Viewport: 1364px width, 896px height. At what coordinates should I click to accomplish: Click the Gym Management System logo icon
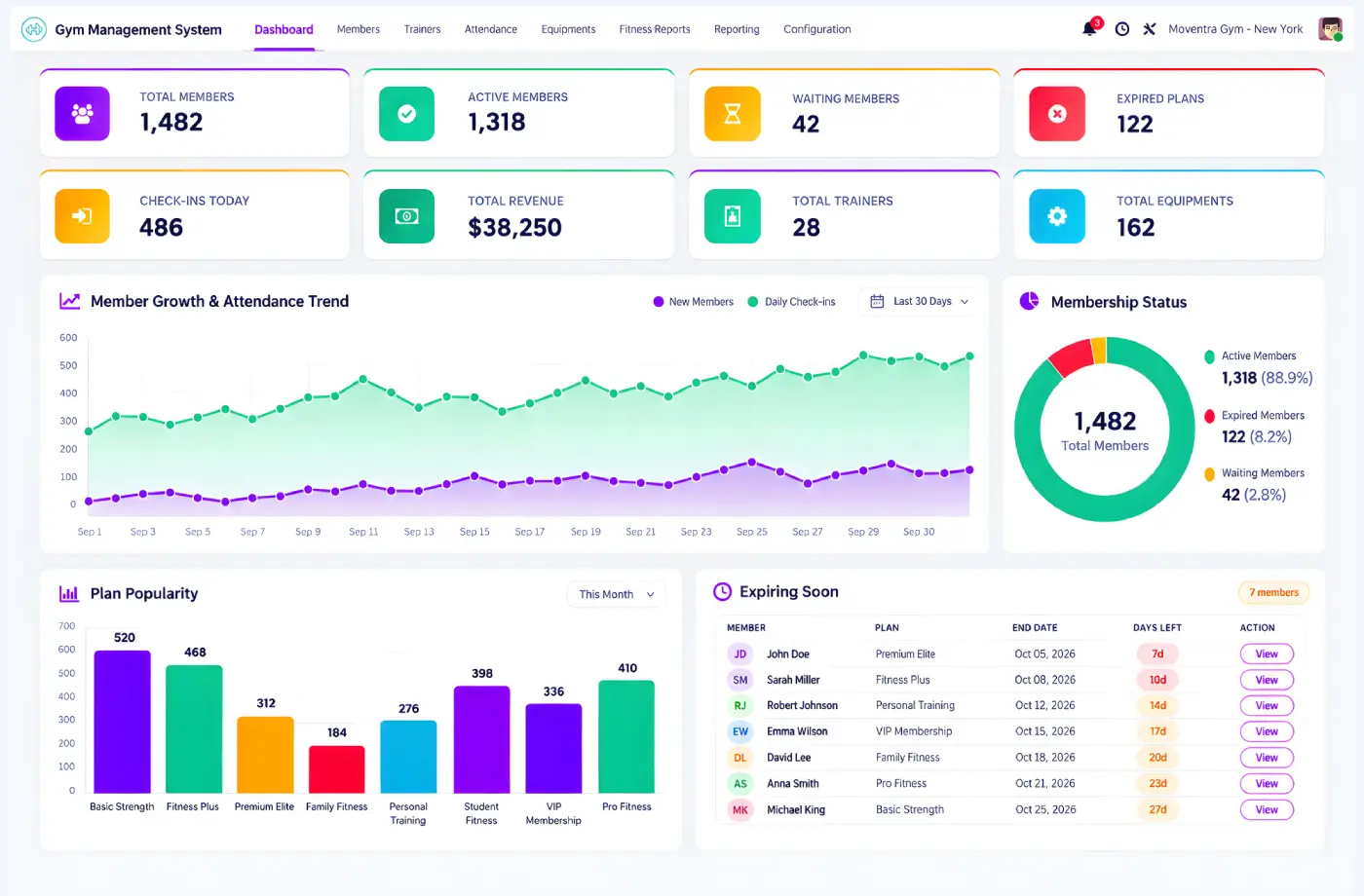(34, 29)
